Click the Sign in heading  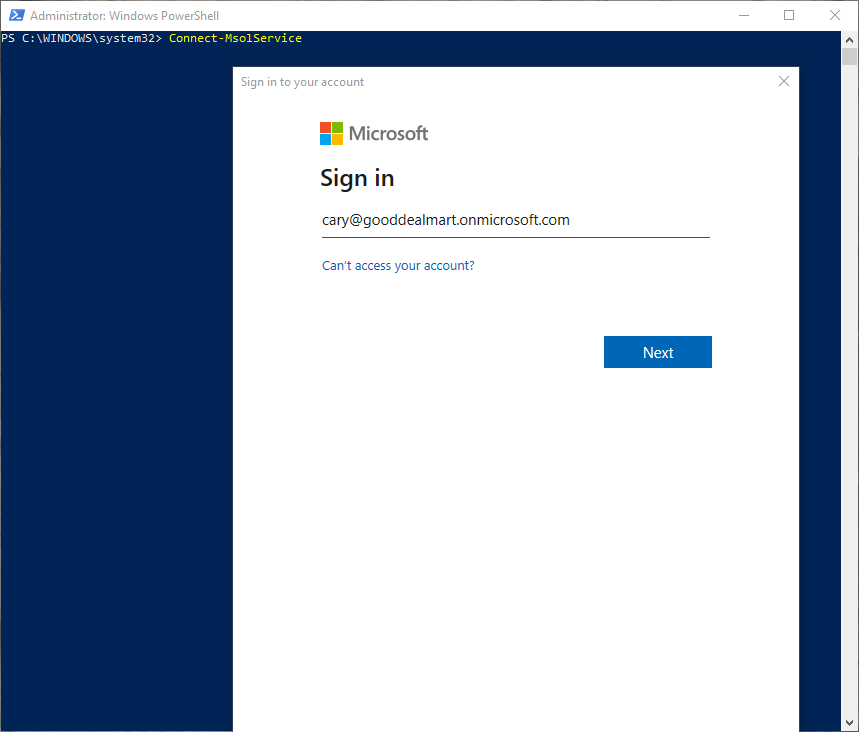(357, 178)
